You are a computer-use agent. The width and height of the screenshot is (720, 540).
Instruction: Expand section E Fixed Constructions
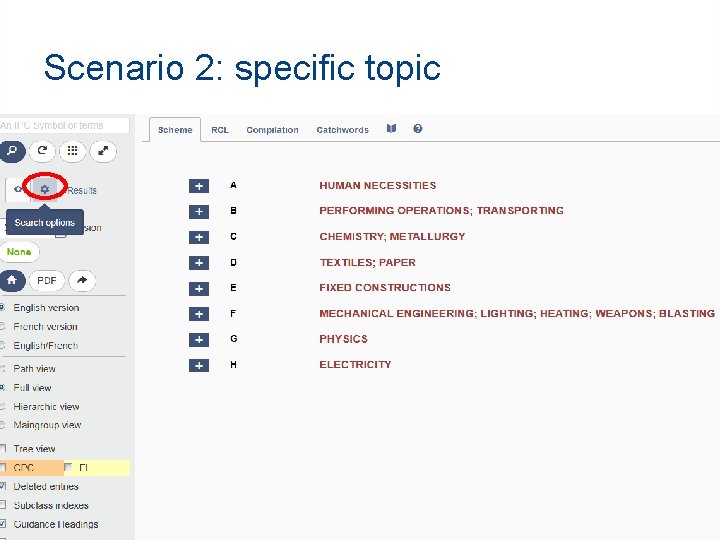pyautogui.click(x=199, y=288)
